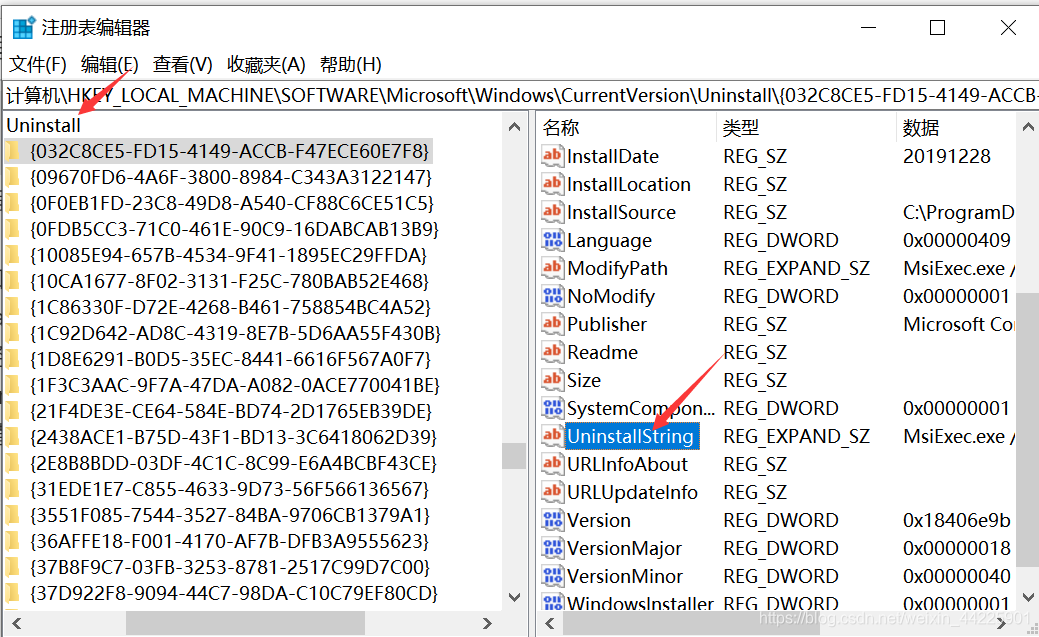The height and width of the screenshot is (637, 1039).
Task: Select key {37D922F8-9094-44C7-98DA-C10C79EF80CD}
Action: (x=234, y=593)
